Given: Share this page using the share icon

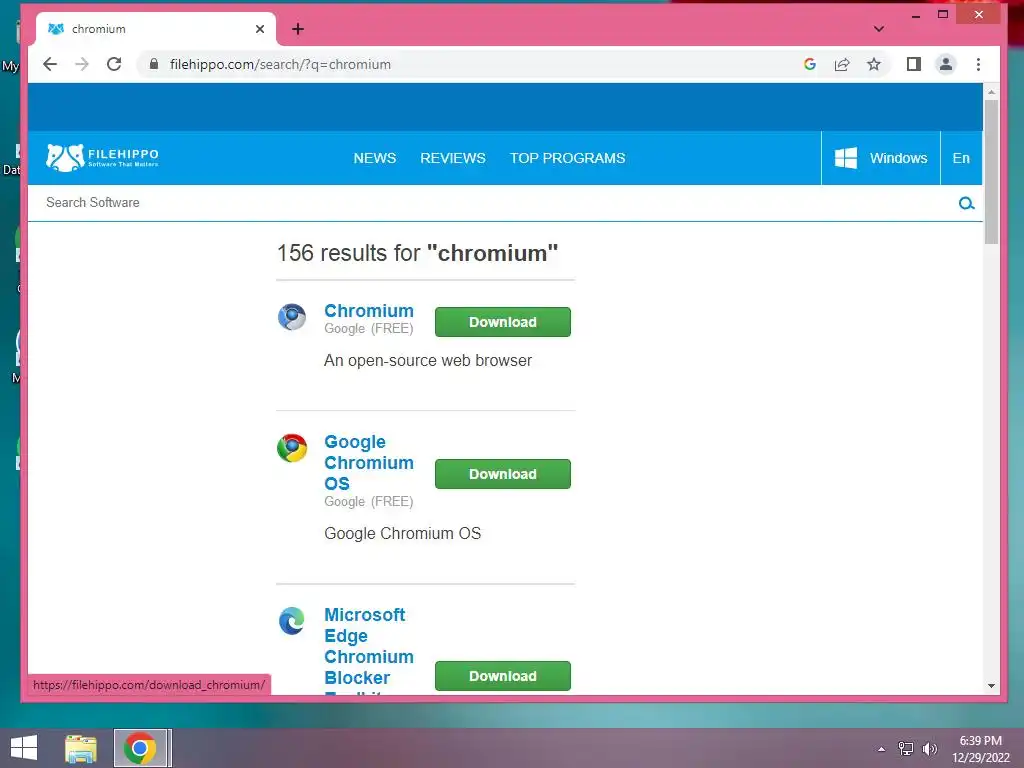Looking at the screenshot, I should point(842,64).
